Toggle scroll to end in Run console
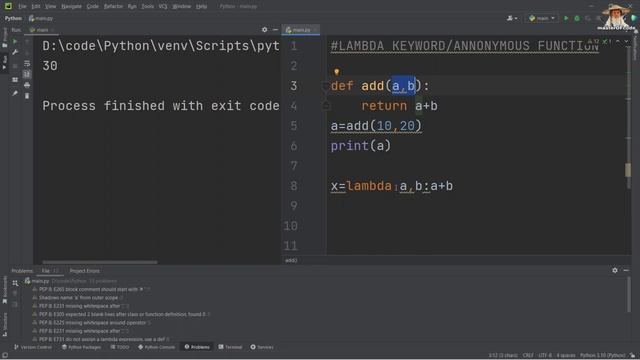The image size is (640, 360). point(27,74)
